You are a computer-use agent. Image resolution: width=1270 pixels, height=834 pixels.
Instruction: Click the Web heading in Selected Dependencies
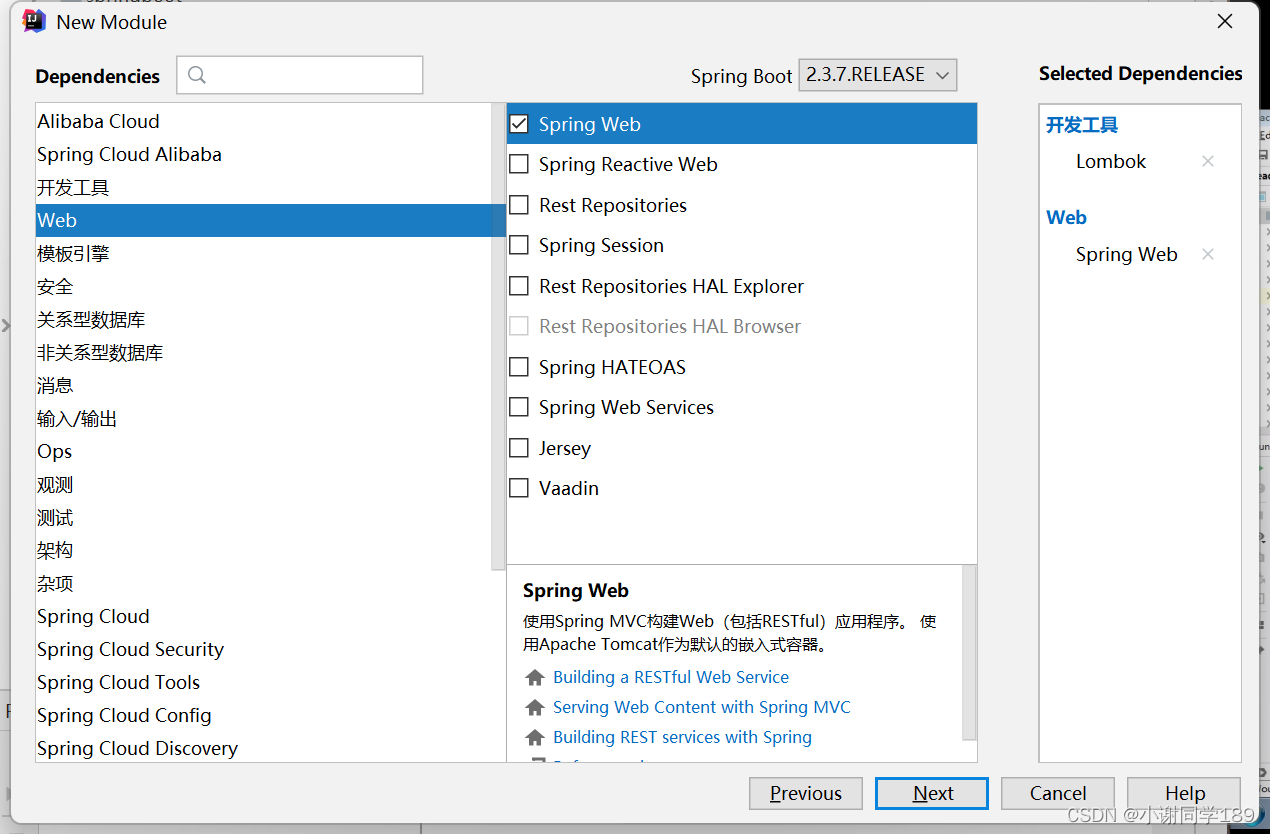tap(1066, 217)
